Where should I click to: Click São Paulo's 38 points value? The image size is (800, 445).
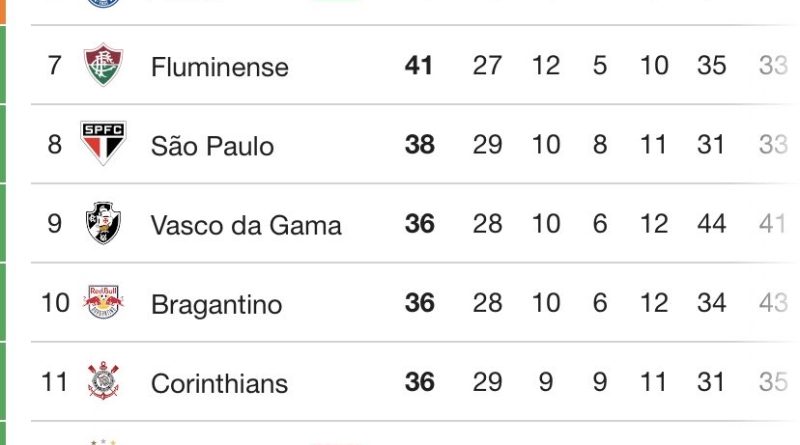click(420, 145)
